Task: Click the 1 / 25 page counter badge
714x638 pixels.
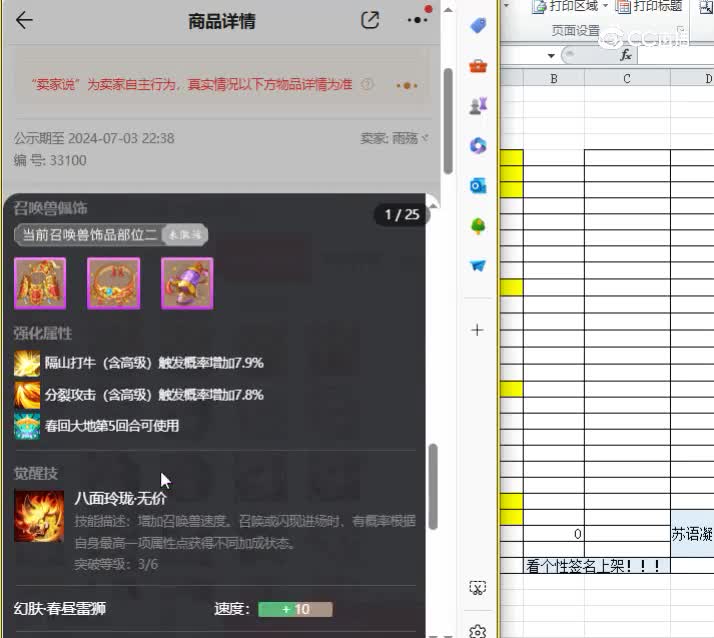Action: coord(402,214)
